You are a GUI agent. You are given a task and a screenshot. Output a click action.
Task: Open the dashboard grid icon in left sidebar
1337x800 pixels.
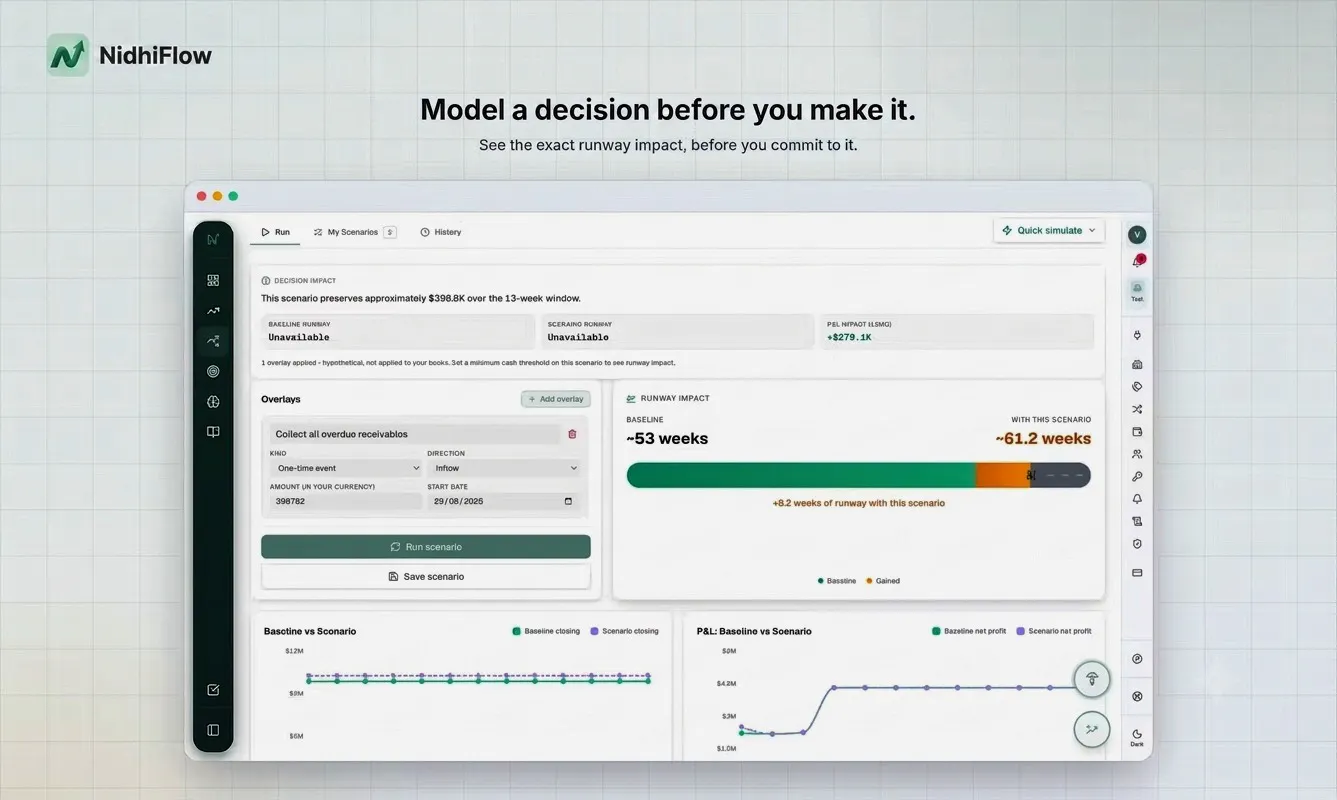[213, 281]
